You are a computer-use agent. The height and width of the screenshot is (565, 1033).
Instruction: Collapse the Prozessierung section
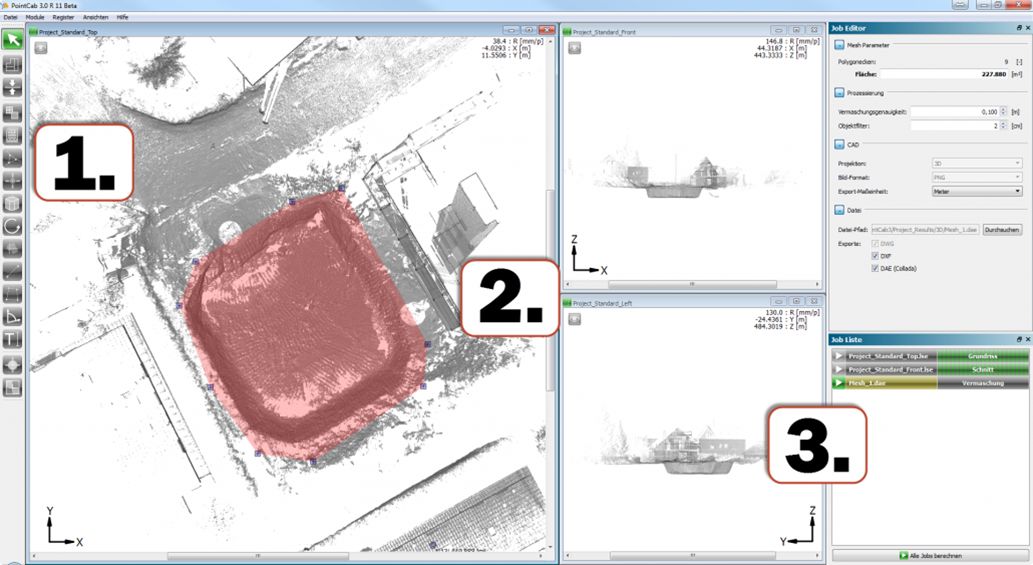(839, 92)
